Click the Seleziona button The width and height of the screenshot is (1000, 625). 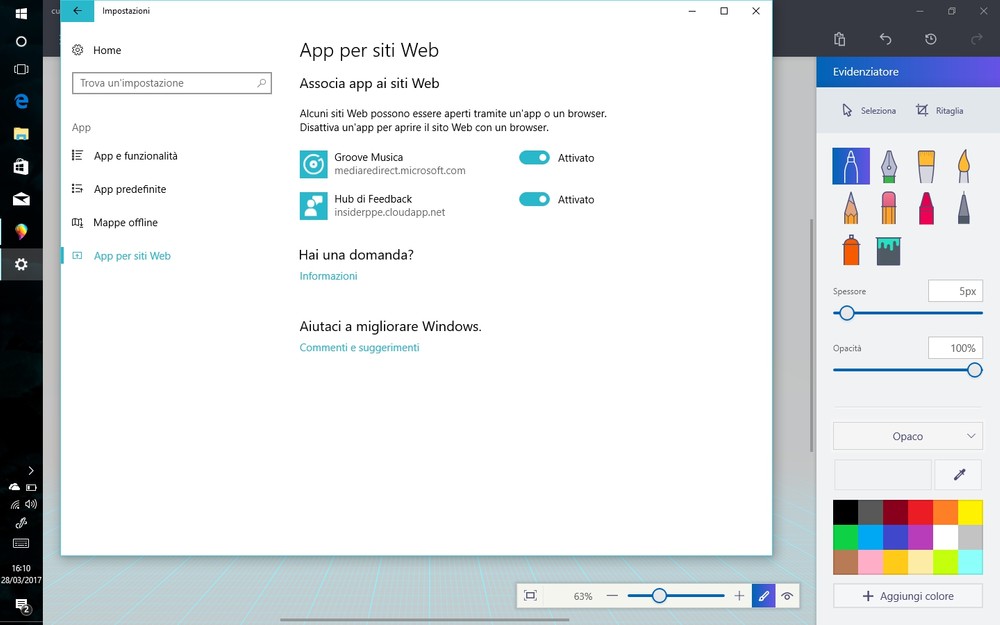tap(869, 110)
